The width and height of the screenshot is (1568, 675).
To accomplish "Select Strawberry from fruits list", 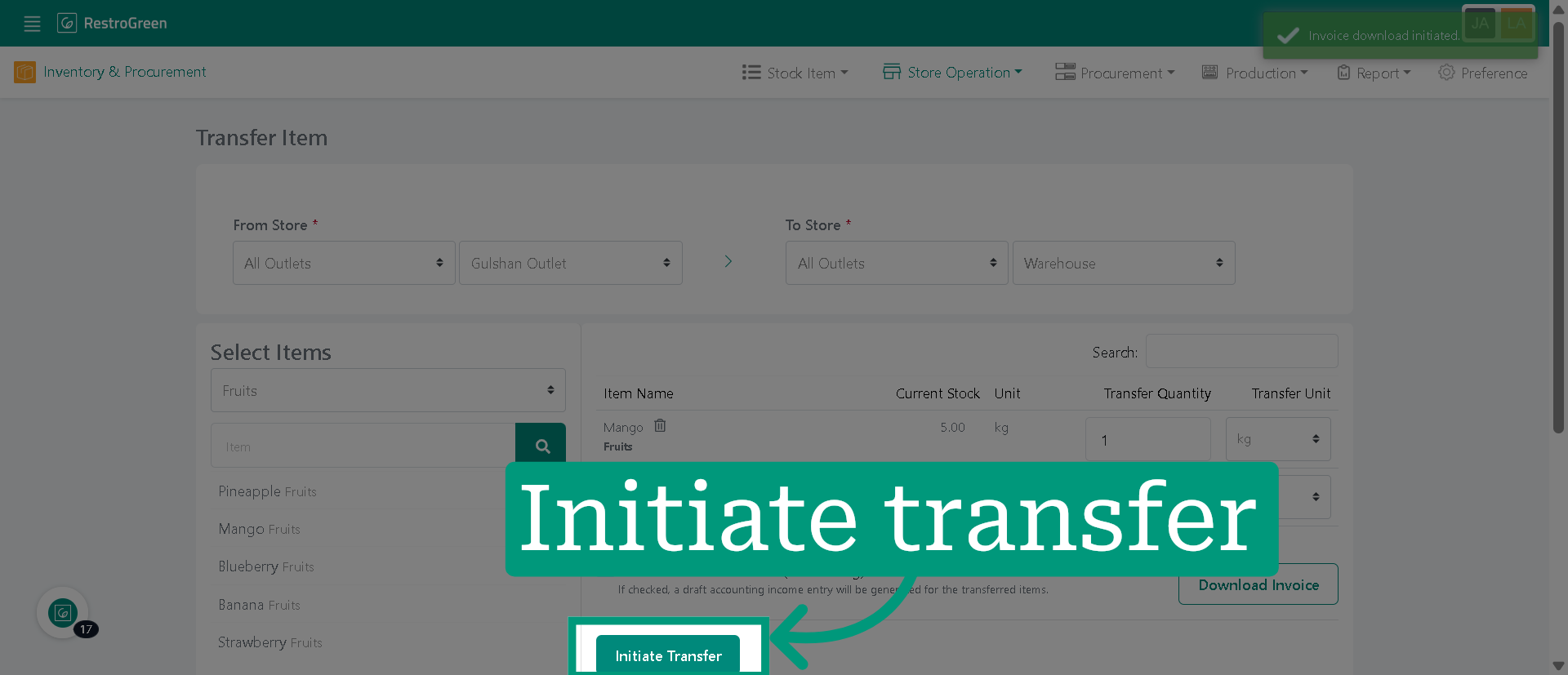I will tap(269, 642).
